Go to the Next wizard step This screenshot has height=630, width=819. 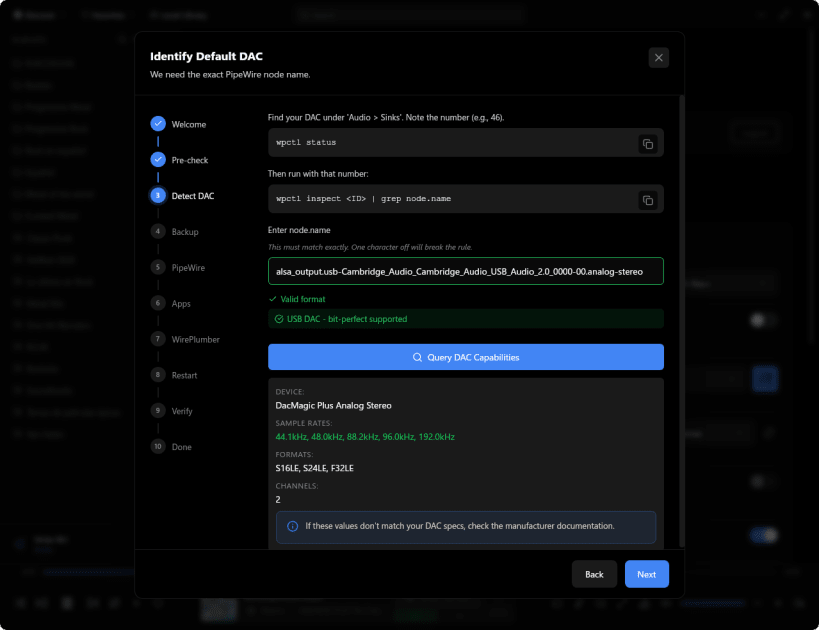647,574
